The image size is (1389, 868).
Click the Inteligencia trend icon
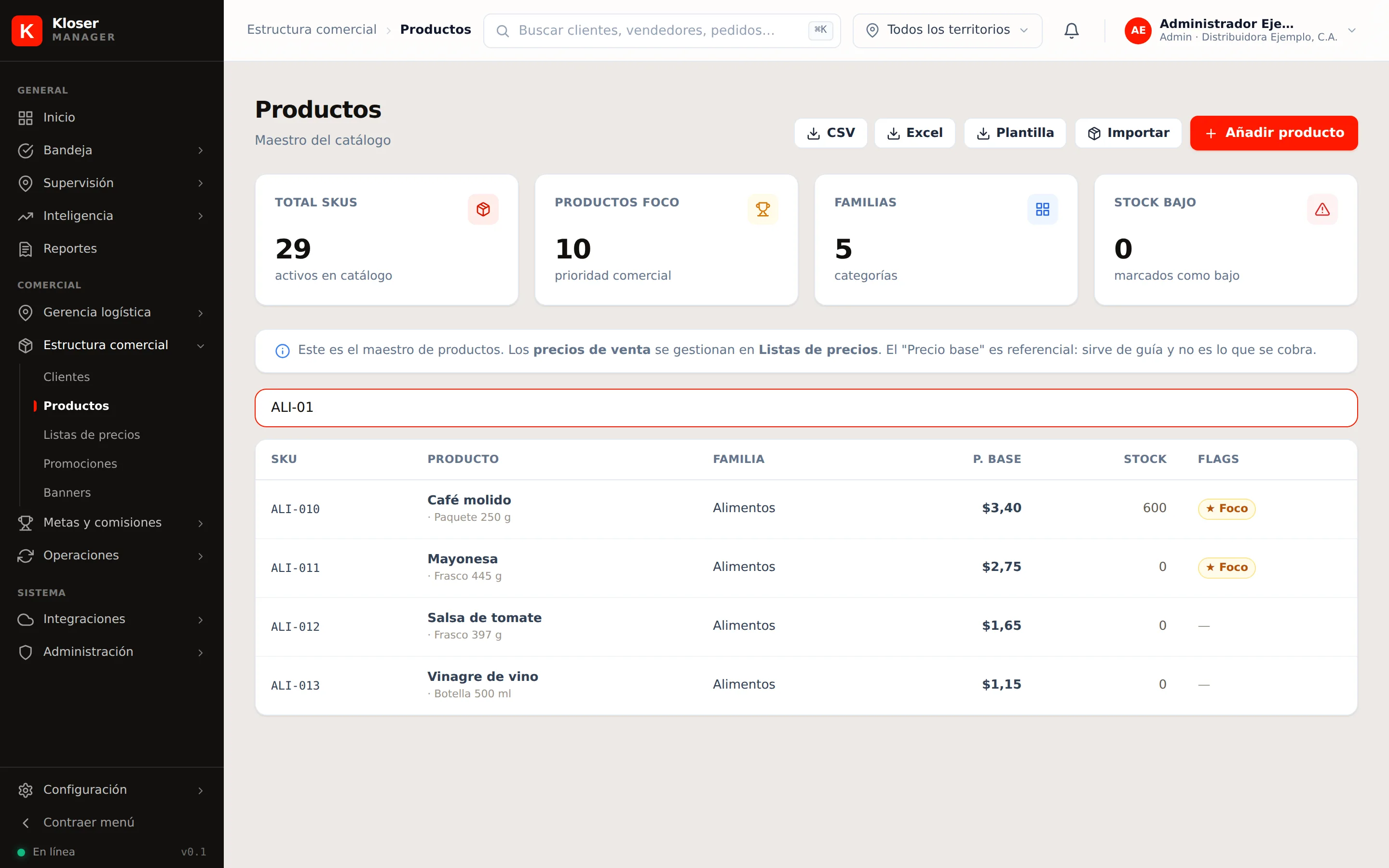25,217
